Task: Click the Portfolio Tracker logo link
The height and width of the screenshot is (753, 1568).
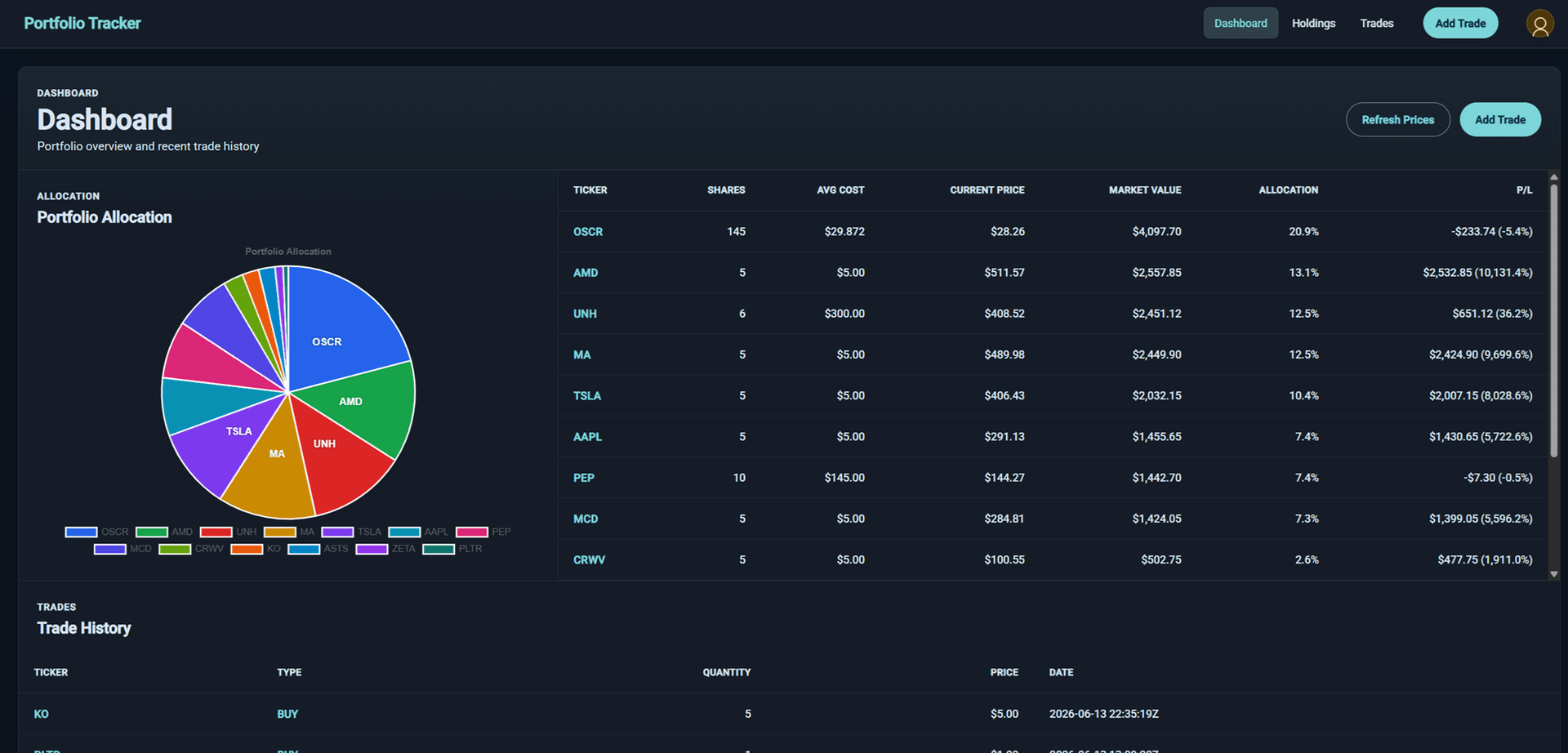Action: [x=82, y=24]
